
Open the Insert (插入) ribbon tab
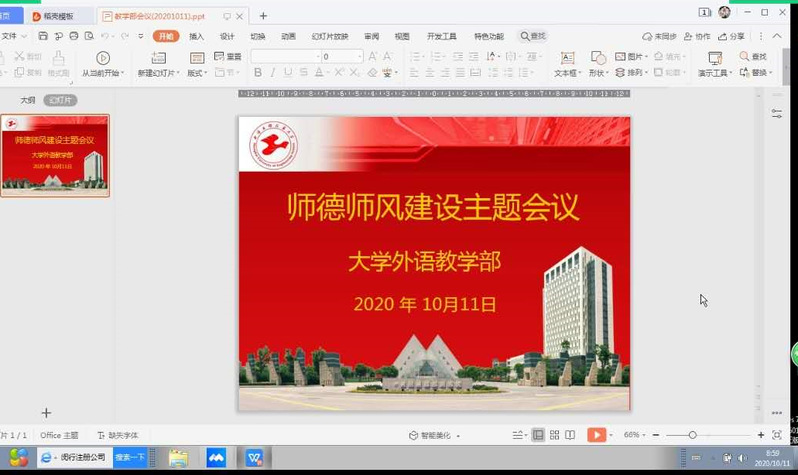(x=196, y=36)
